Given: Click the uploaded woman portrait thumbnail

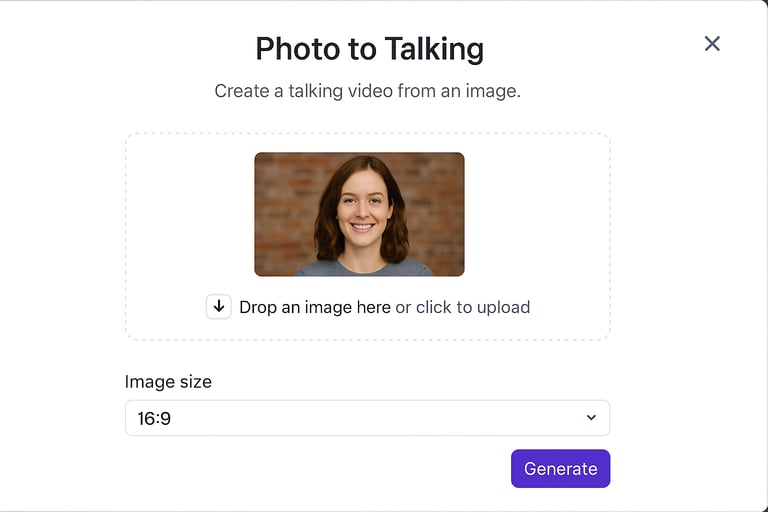Looking at the screenshot, I should 360,214.
